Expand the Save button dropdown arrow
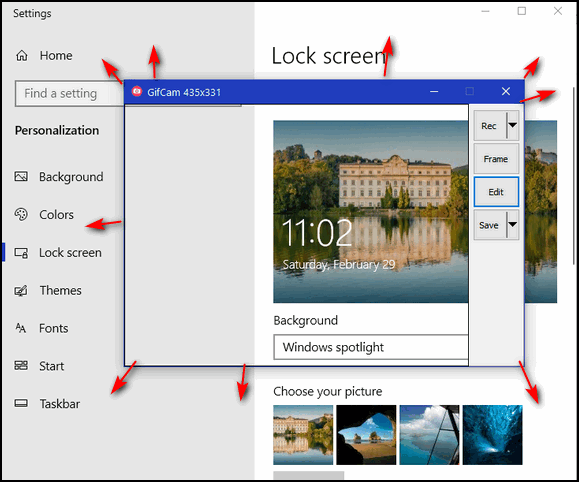 tap(513, 225)
